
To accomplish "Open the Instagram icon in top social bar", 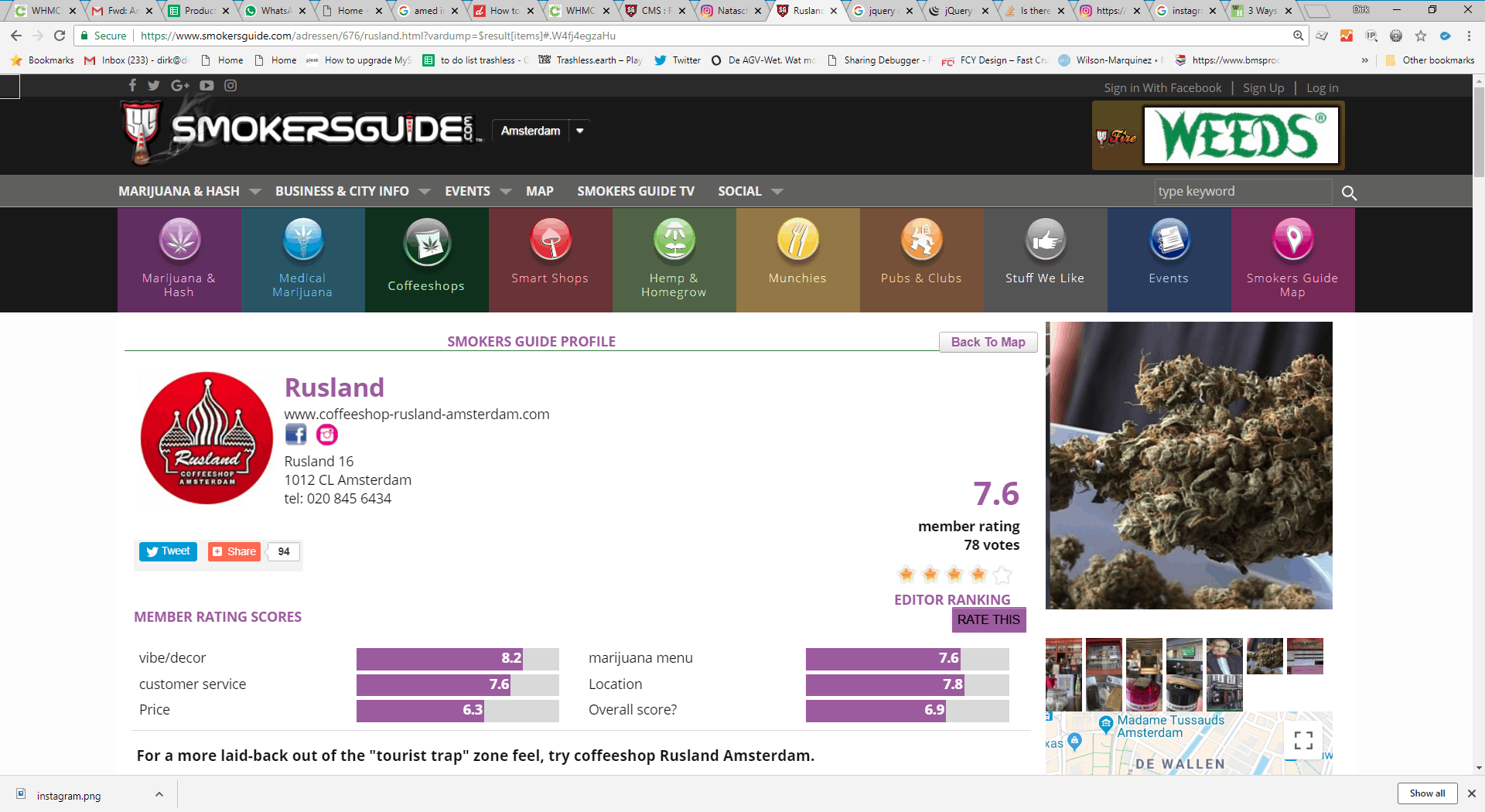I will 230,86.
